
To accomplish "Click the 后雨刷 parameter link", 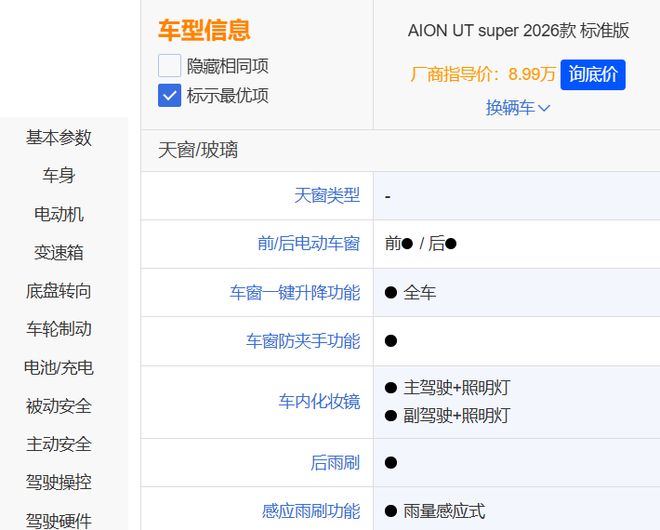I will pos(335,463).
